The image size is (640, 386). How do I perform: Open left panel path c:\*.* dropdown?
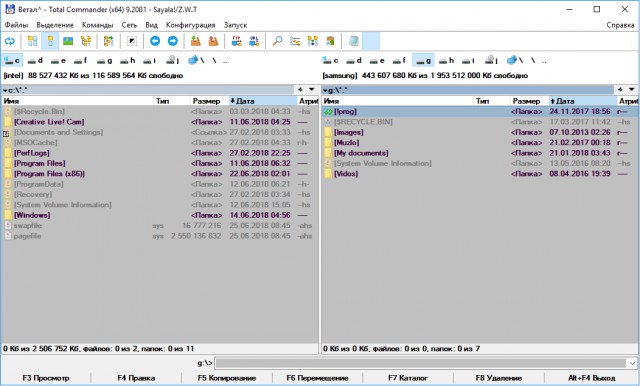pyautogui.click(x=148, y=90)
